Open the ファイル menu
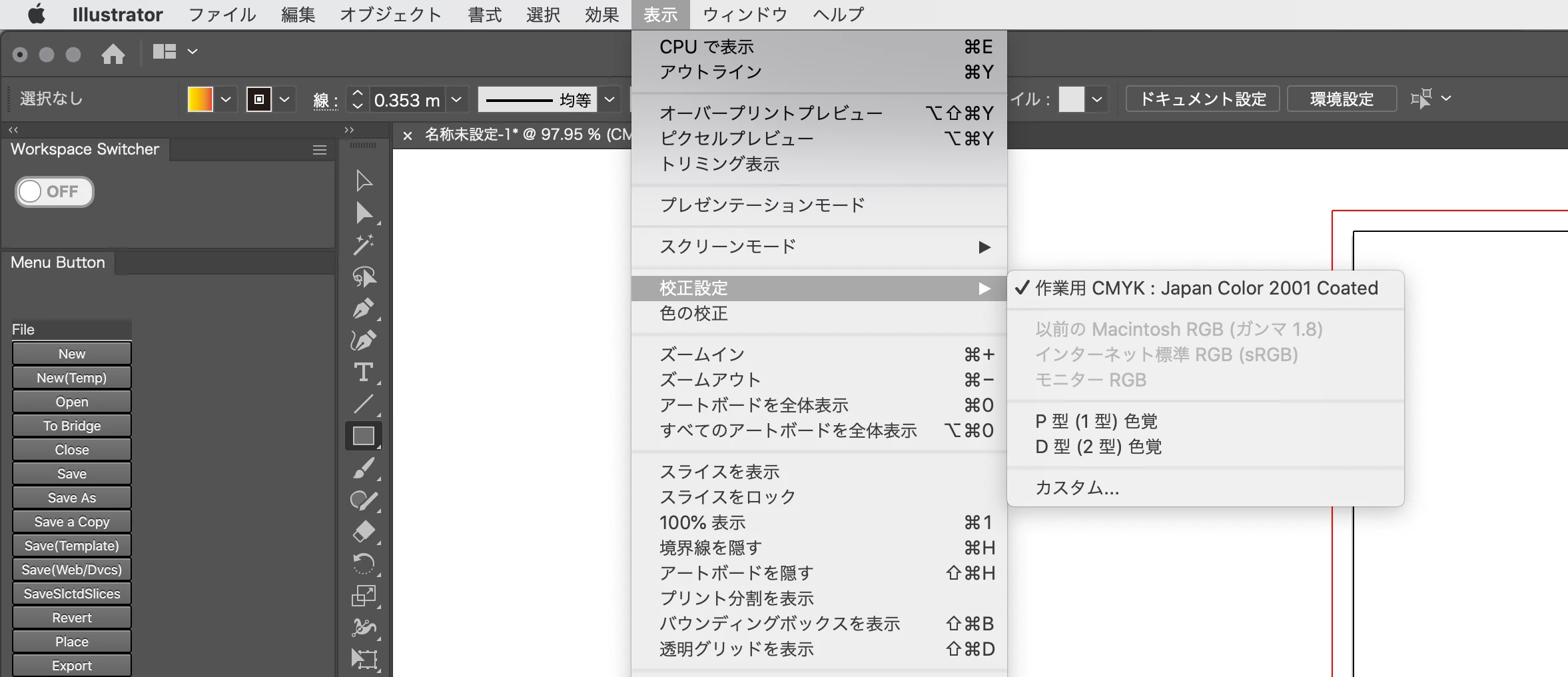This screenshot has width=1568, height=677. (222, 15)
